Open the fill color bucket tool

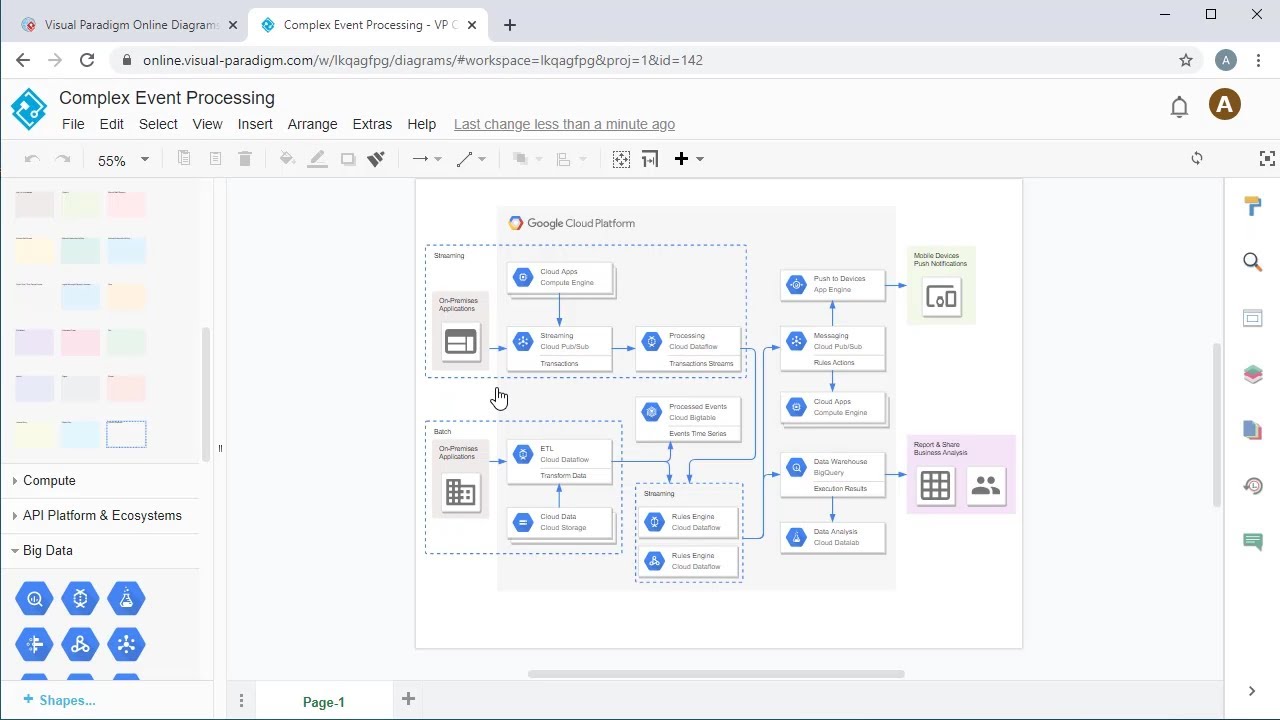click(x=287, y=159)
